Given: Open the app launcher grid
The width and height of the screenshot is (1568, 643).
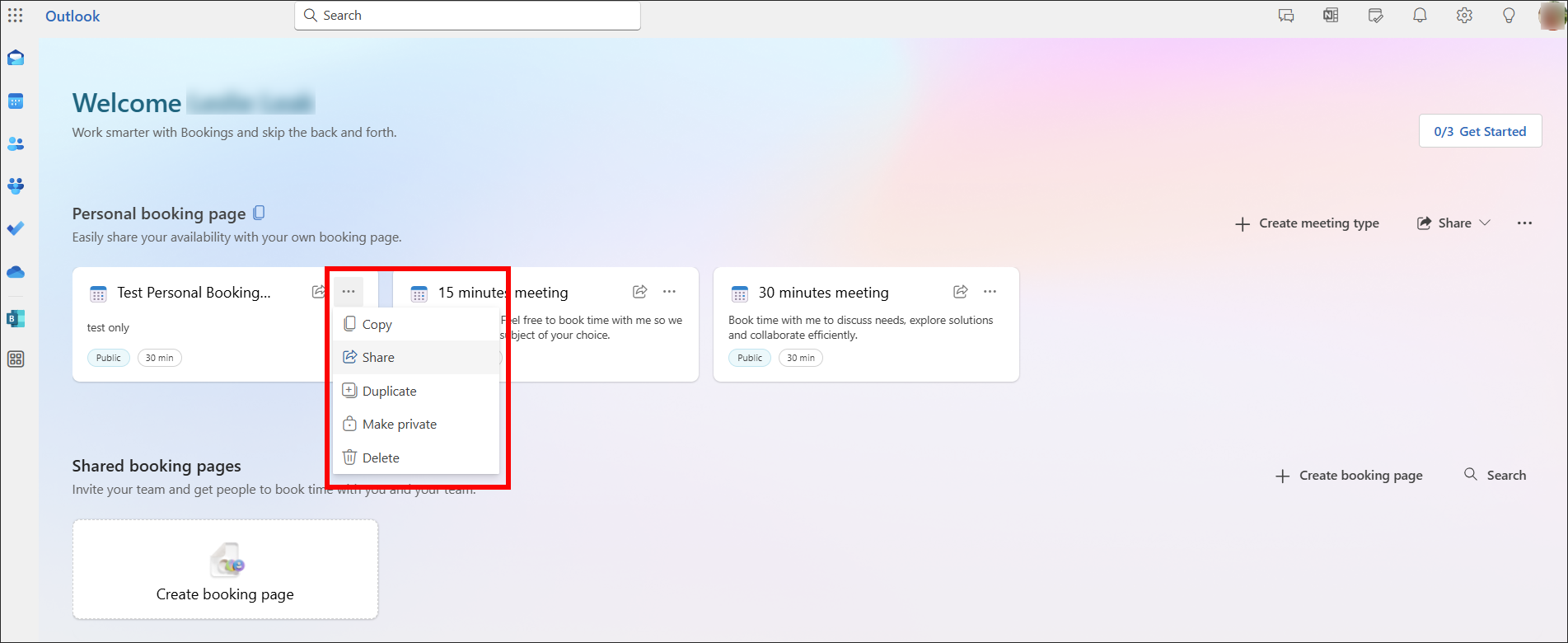Looking at the screenshot, I should (16, 16).
